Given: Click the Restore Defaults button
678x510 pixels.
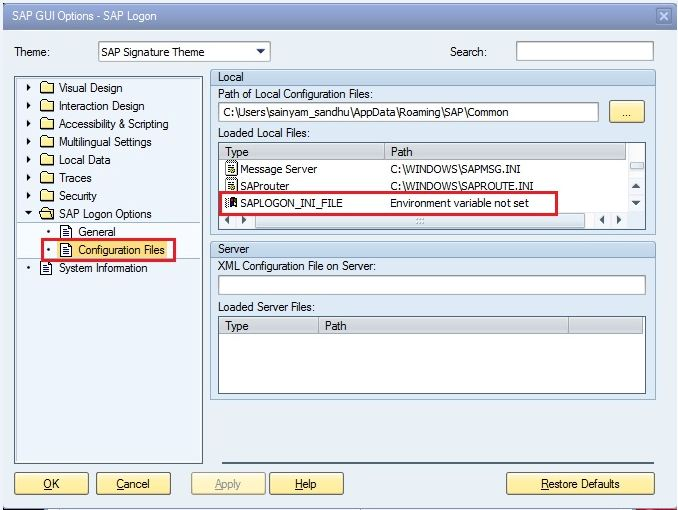Looking at the screenshot, I should (x=580, y=484).
